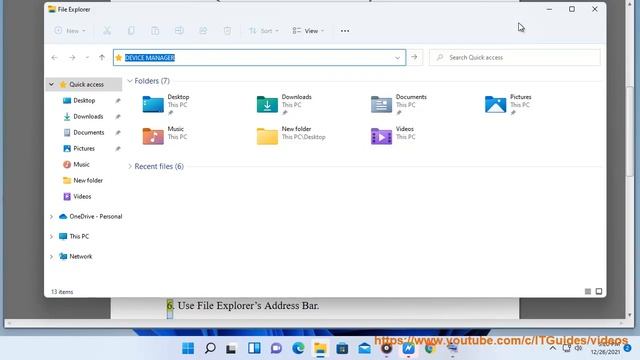
Task: Click the 13 items status text
Action: [62, 292]
